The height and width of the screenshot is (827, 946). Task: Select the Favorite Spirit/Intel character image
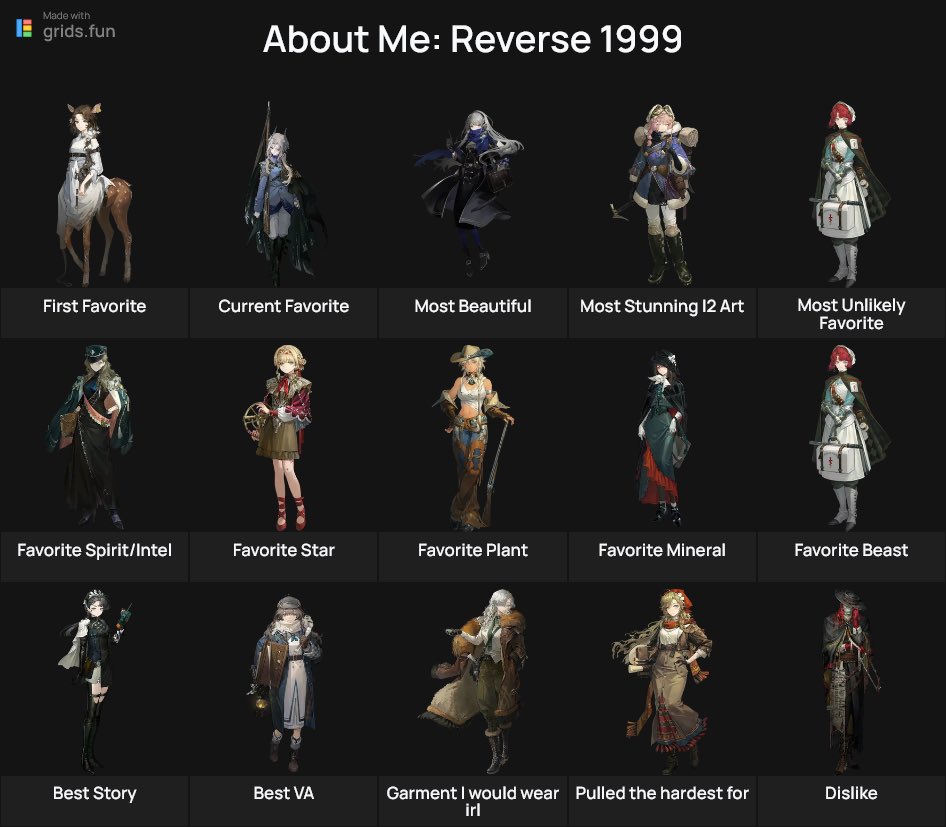pyautogui.click(x=90, y=437)
